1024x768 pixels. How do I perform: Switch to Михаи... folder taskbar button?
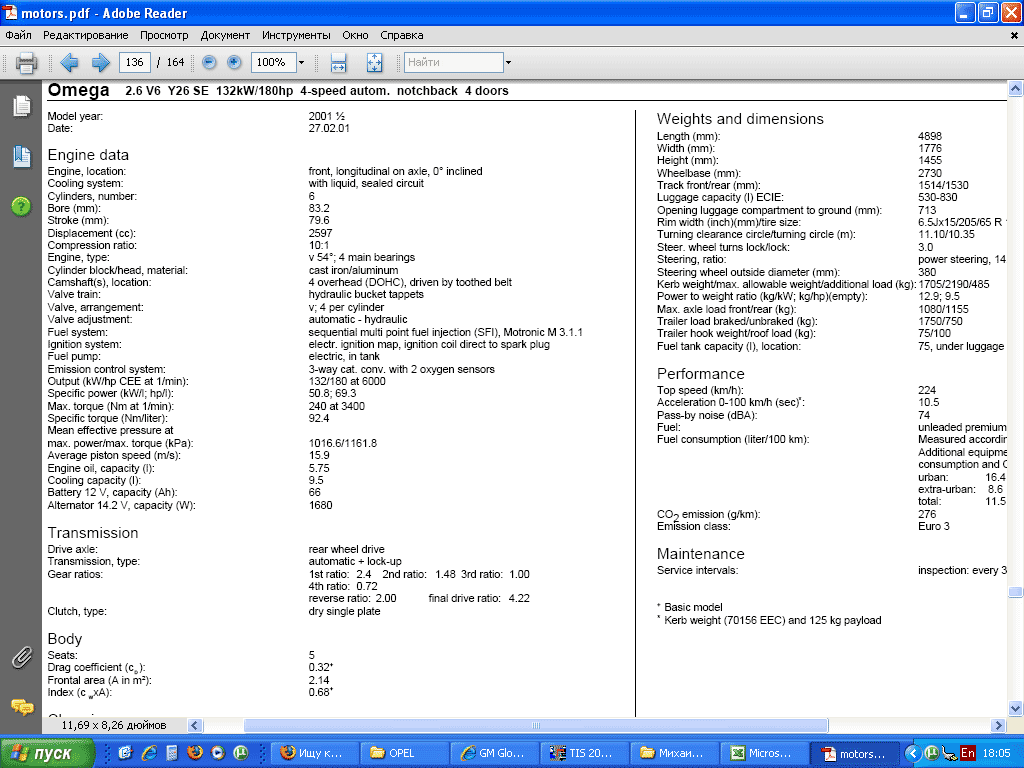click(x=675, y=753)
